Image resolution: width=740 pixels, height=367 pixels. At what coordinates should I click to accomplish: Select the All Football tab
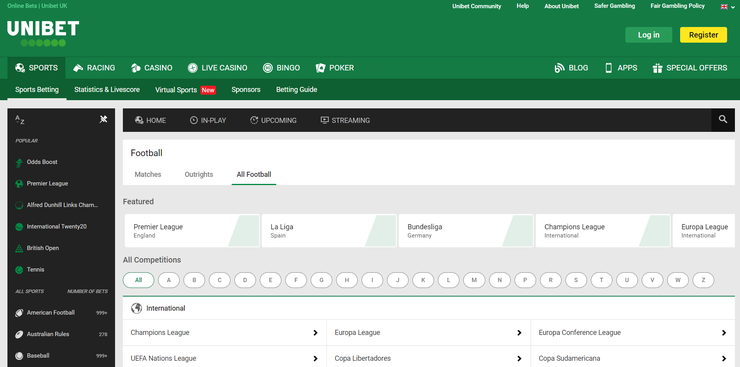[254, 175]
